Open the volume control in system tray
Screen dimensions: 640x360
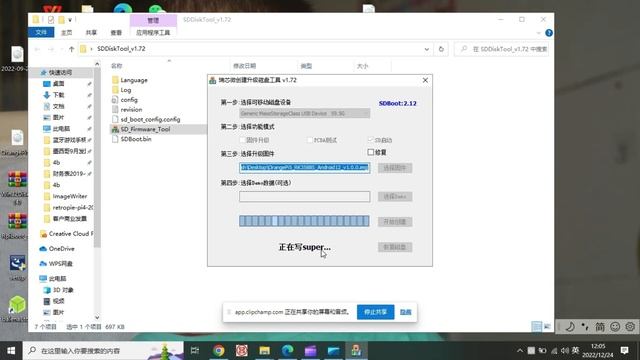(564, 351)
